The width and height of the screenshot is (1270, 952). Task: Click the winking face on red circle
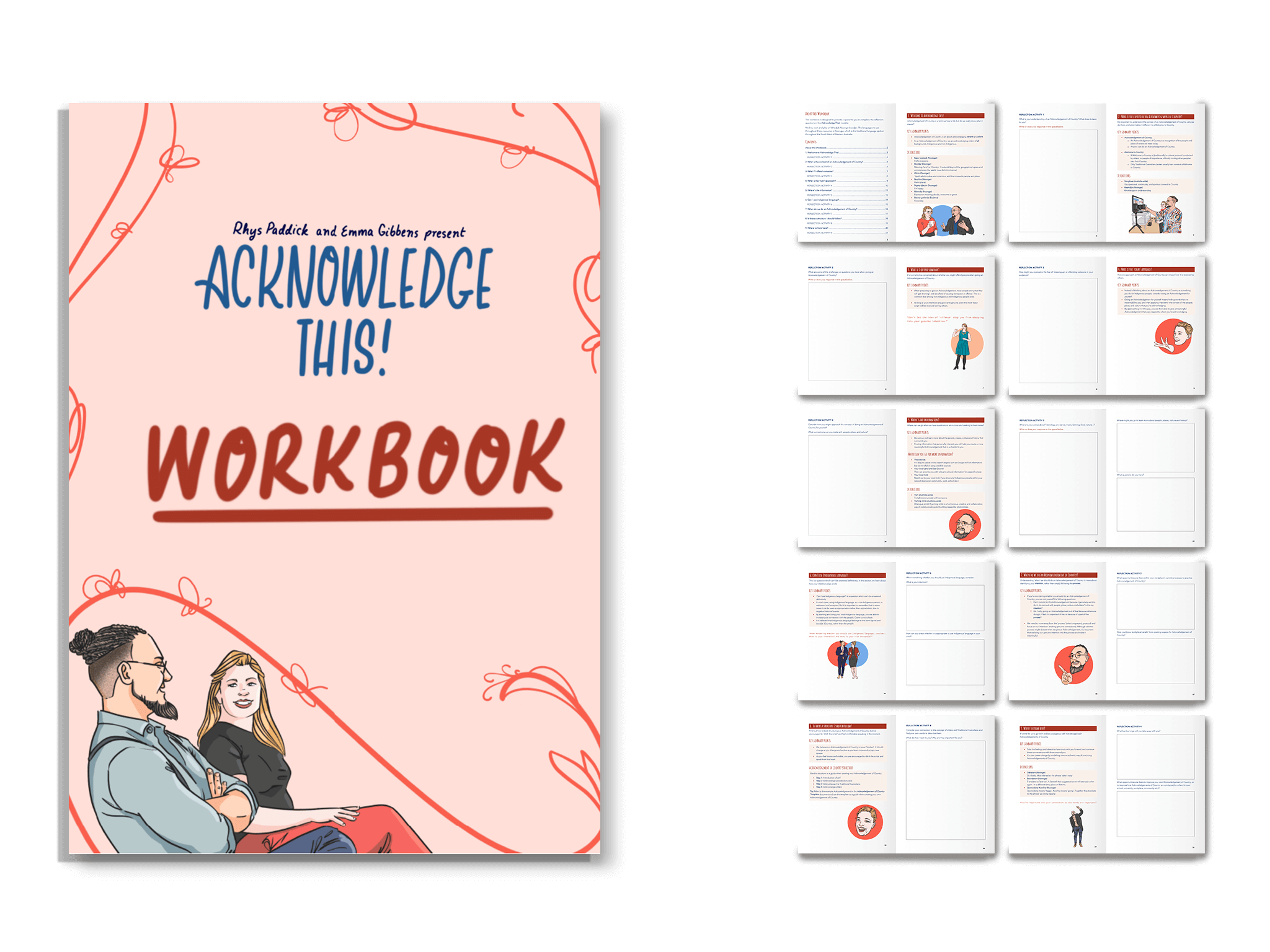[1173, 336]
